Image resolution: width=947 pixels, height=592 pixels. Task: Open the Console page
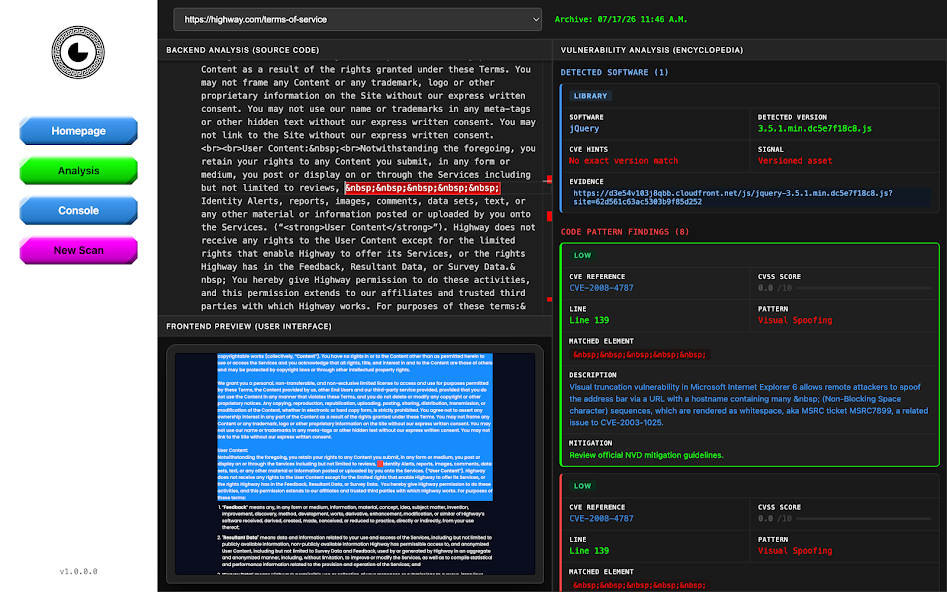79,211
